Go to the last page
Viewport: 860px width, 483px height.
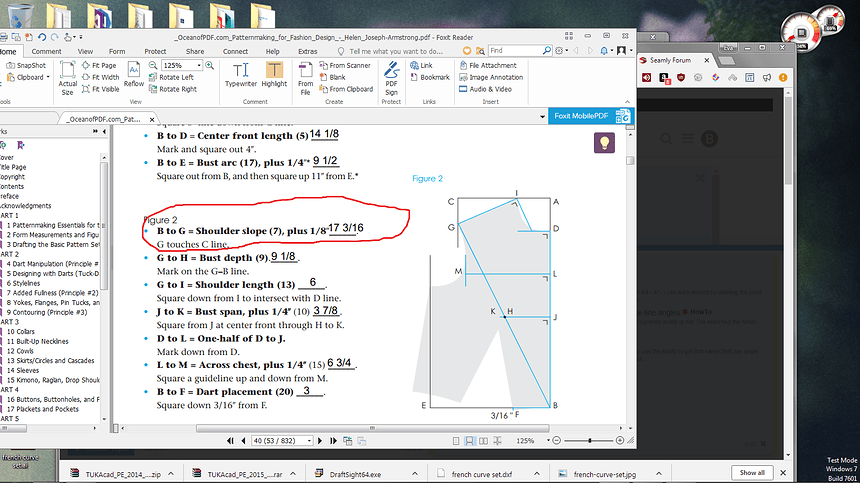point(333,441)
